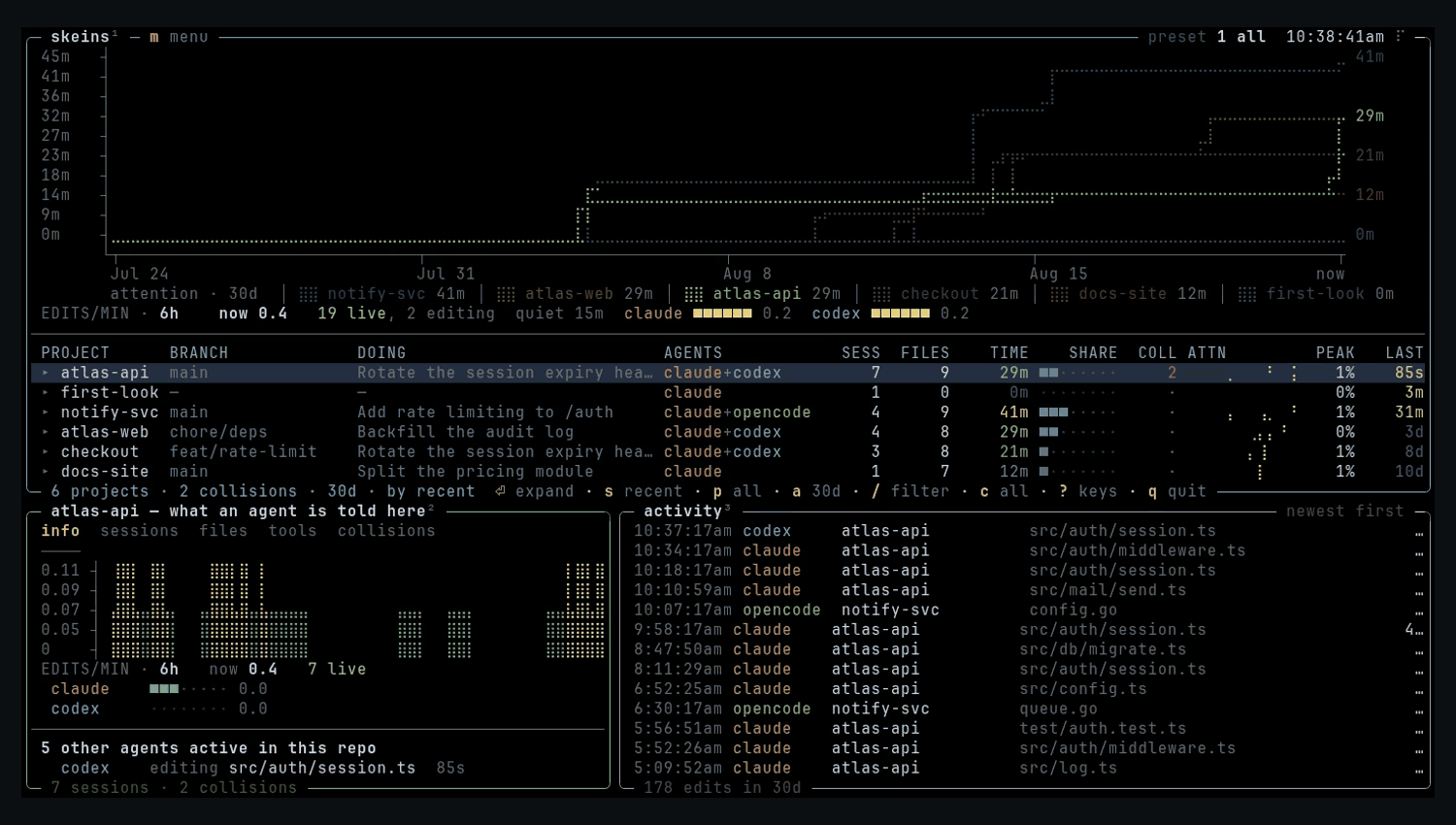1456x825 pixels.
Task: Open the 'm menu' in the header
Action: (179, 37)
